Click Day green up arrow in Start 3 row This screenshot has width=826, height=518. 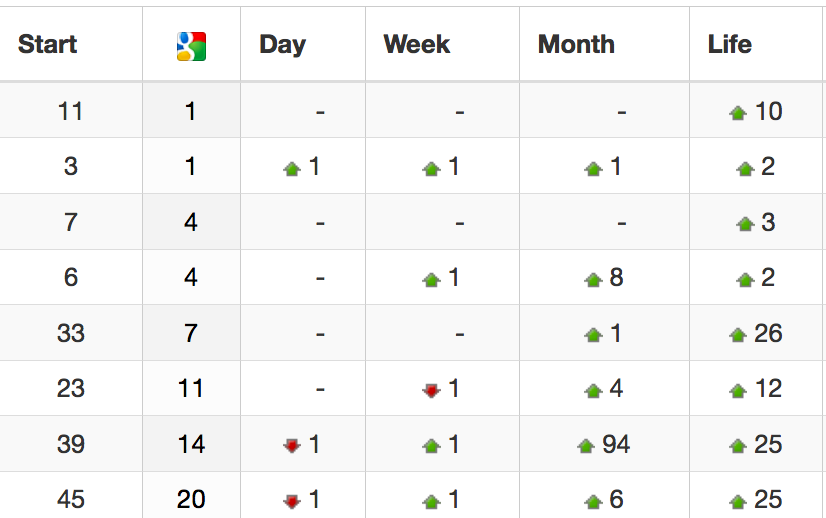click(292, 169)
